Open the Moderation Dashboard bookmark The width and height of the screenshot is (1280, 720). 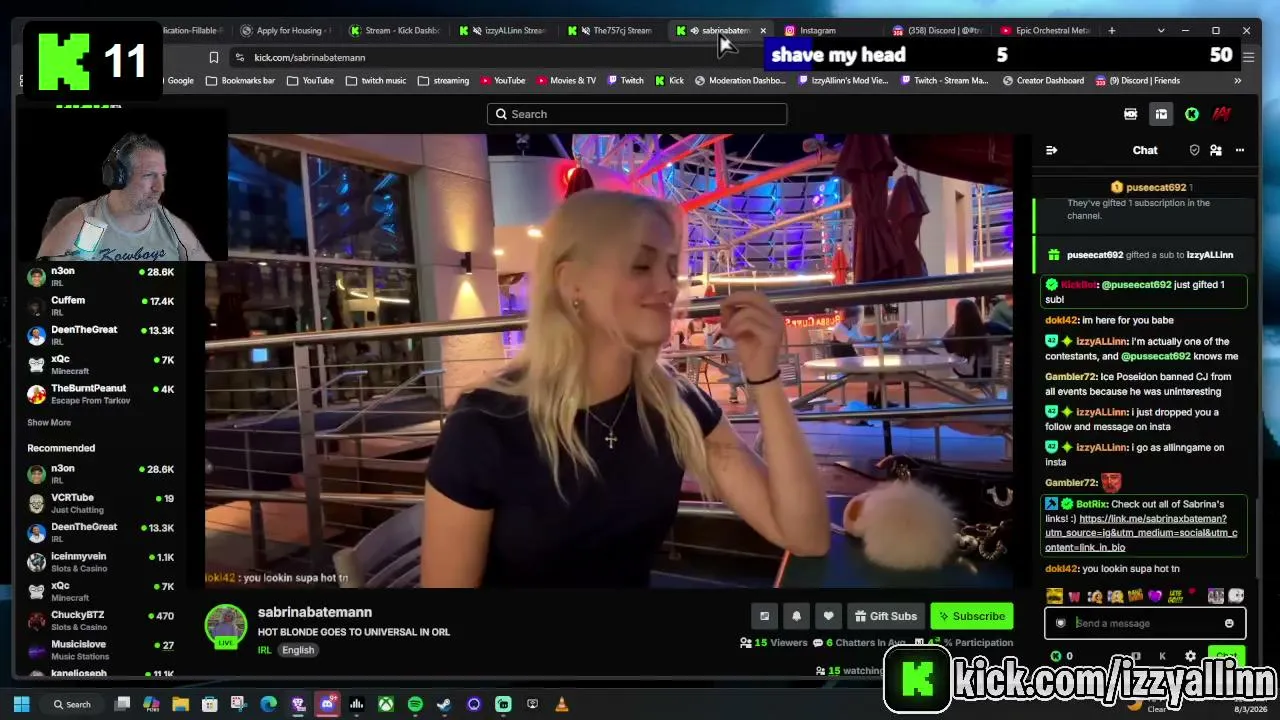point(739,81)
